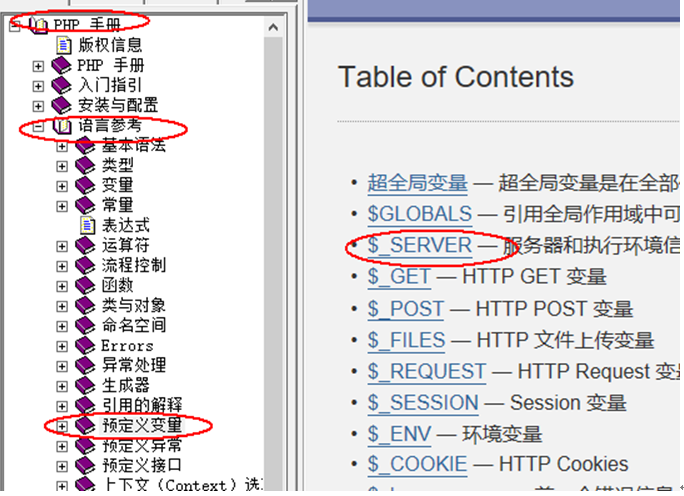The image size is (684, 496).
Task: Click the book icon beside 命名空间
Action: [x=85, y=326]
